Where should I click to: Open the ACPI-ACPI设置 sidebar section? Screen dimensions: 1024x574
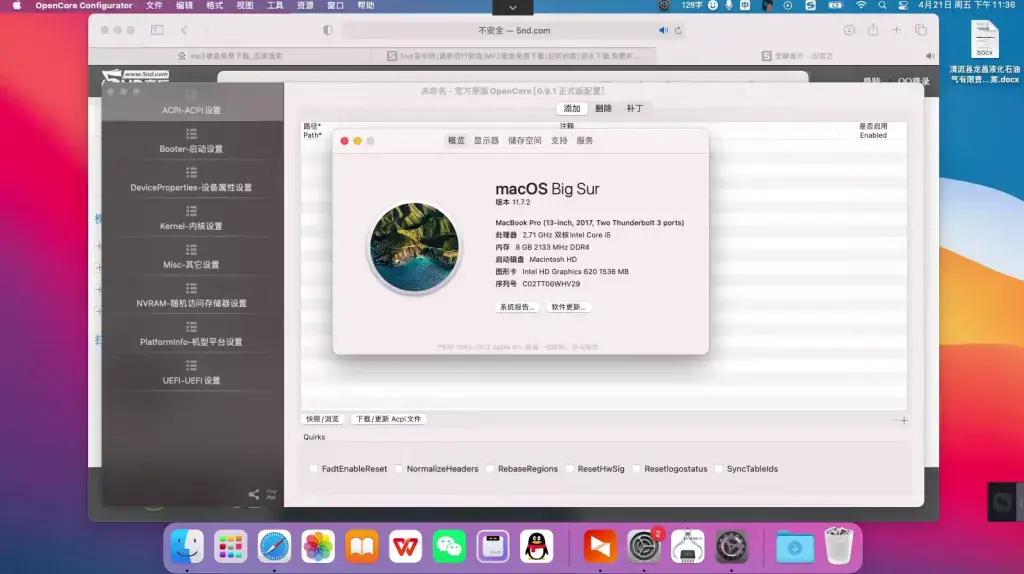click(x=191, y=103)
